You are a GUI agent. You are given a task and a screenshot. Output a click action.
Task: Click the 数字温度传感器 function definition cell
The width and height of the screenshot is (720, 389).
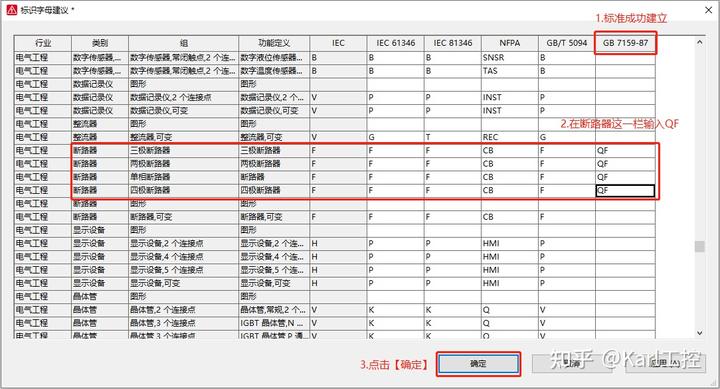tap(274, 71)
